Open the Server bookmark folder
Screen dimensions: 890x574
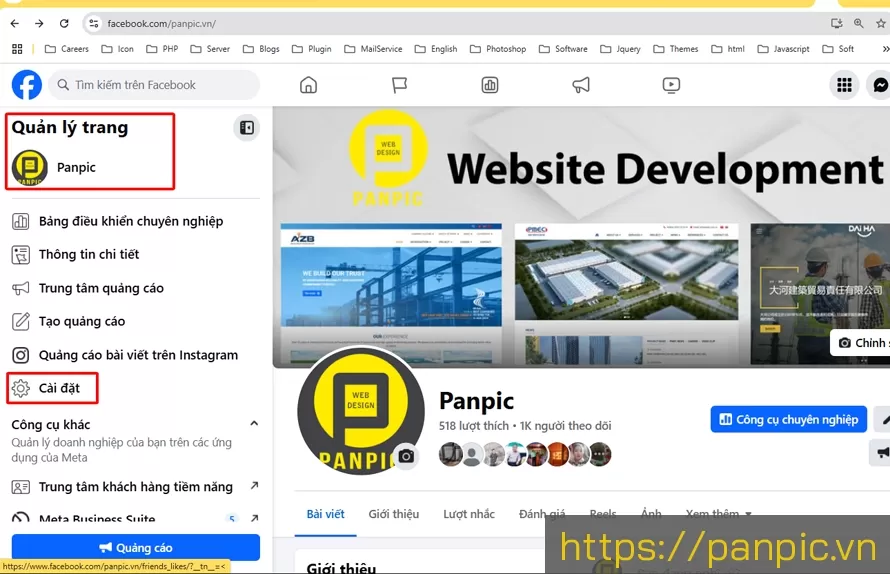pyautogui.click(x=210, y=49)
